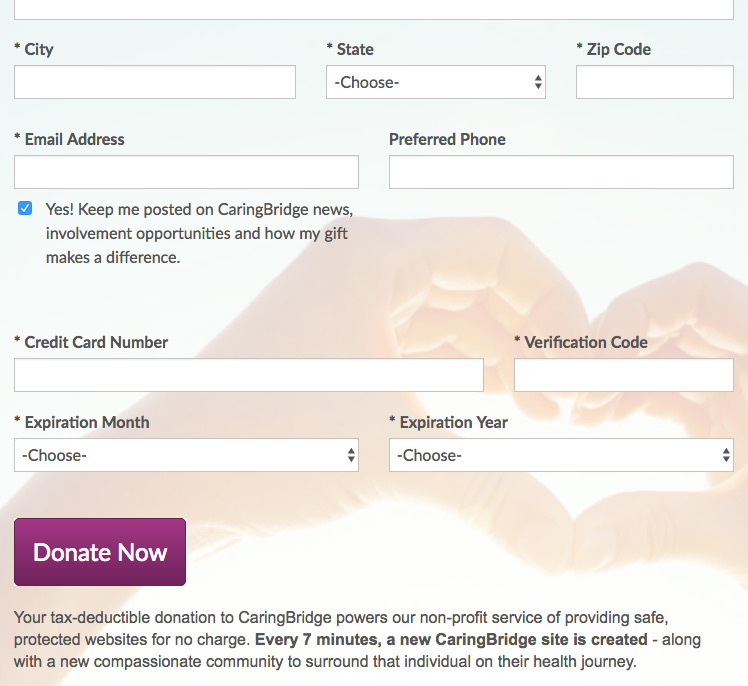The image size is (748, 686).
Task: Click the Credit Card Number input box
Action: point(248,375)
